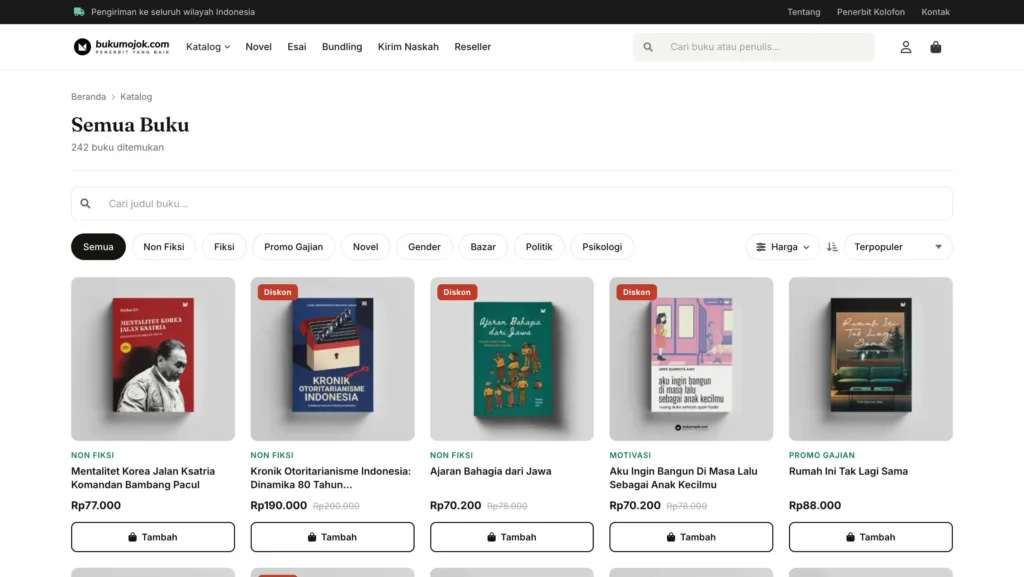
Task: Click search icon in the title search bar
Action: (x=86, y=204)
